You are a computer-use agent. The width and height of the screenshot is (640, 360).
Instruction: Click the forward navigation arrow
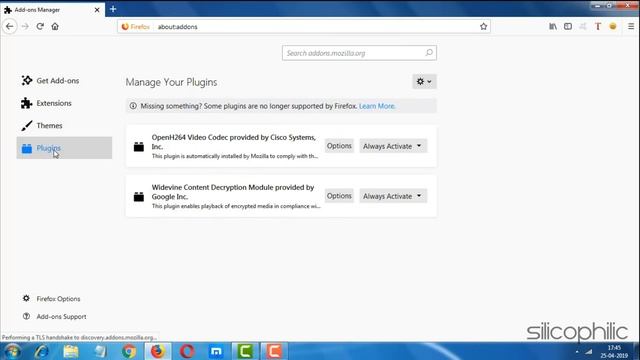[x=25, y=27]
